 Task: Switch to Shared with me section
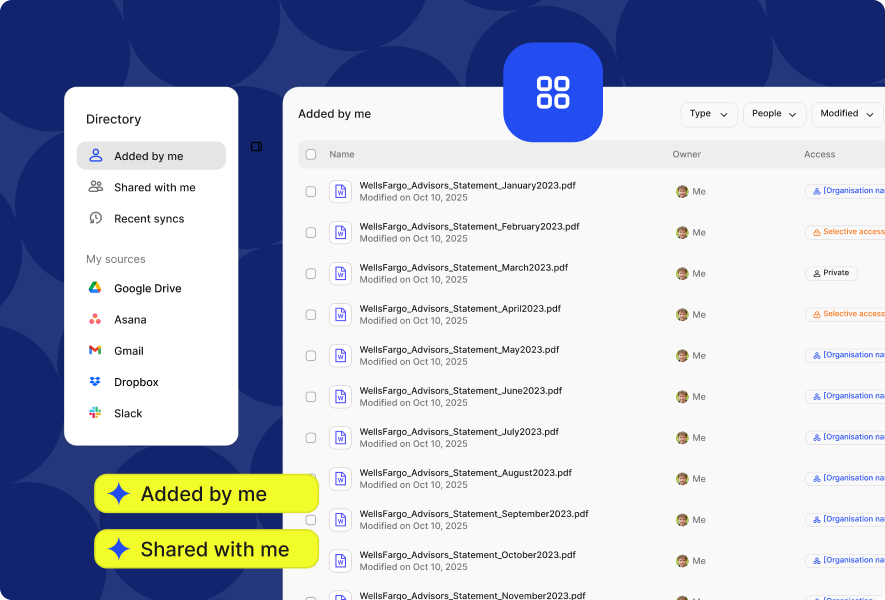pyautogui.click(x=154, y=187)
